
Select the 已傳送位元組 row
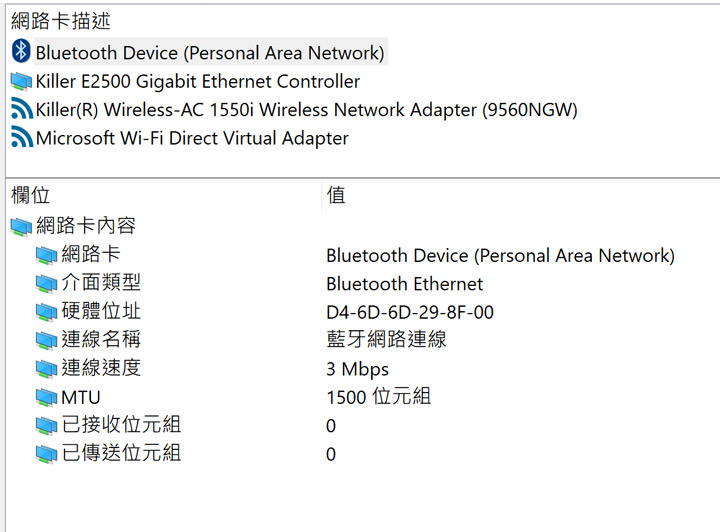[121, 454]
